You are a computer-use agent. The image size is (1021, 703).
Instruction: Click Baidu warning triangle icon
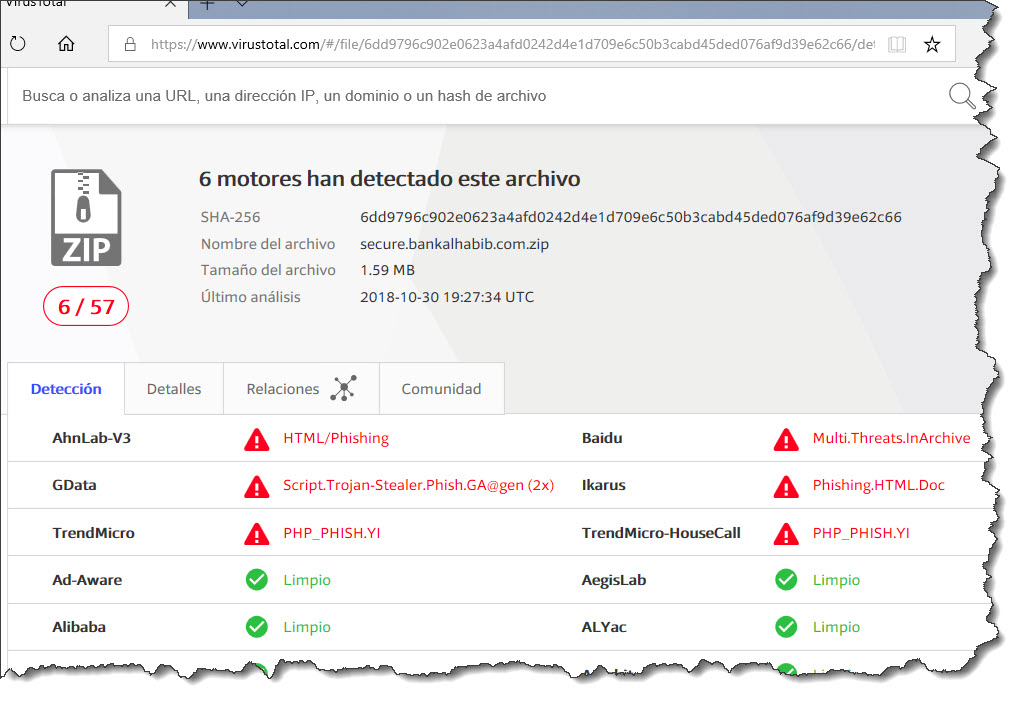pos(786,439)
